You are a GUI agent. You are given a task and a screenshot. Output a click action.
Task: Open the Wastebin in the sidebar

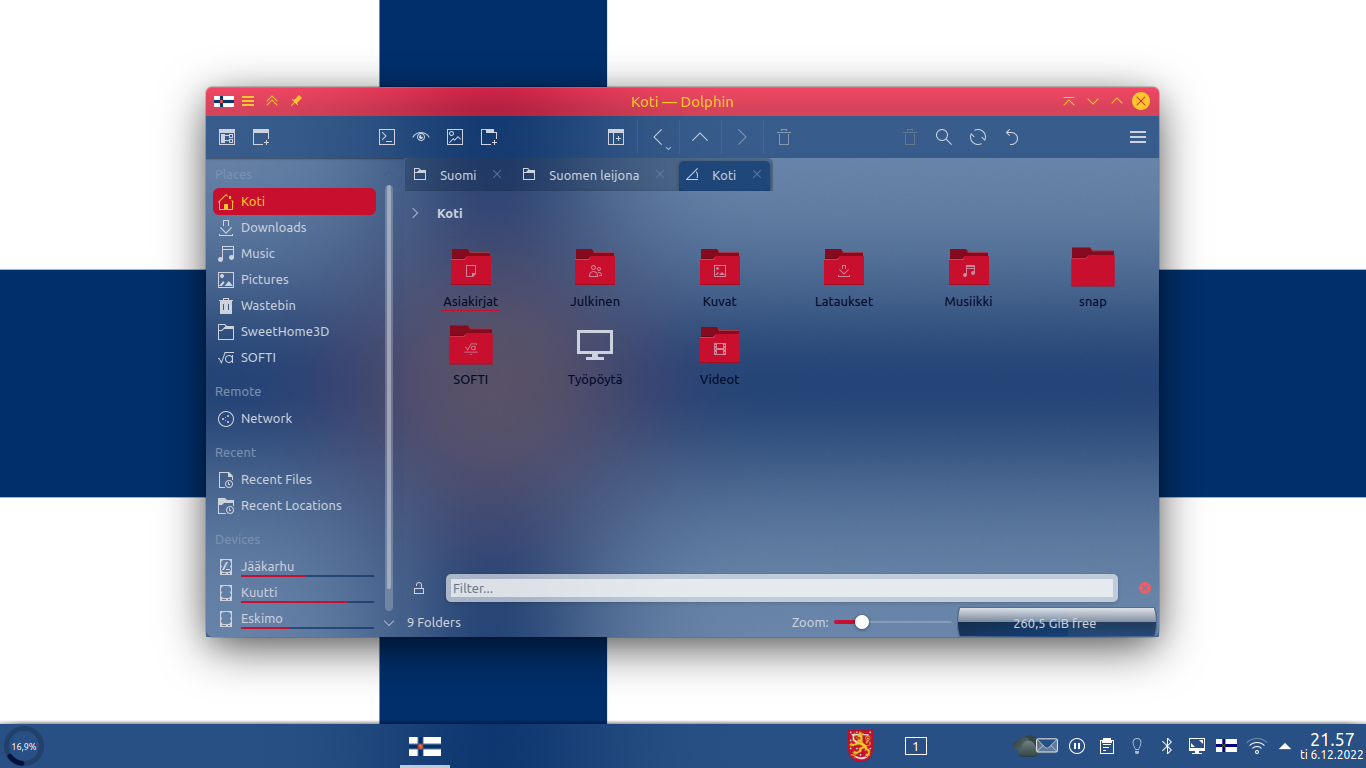click(294, 305)
